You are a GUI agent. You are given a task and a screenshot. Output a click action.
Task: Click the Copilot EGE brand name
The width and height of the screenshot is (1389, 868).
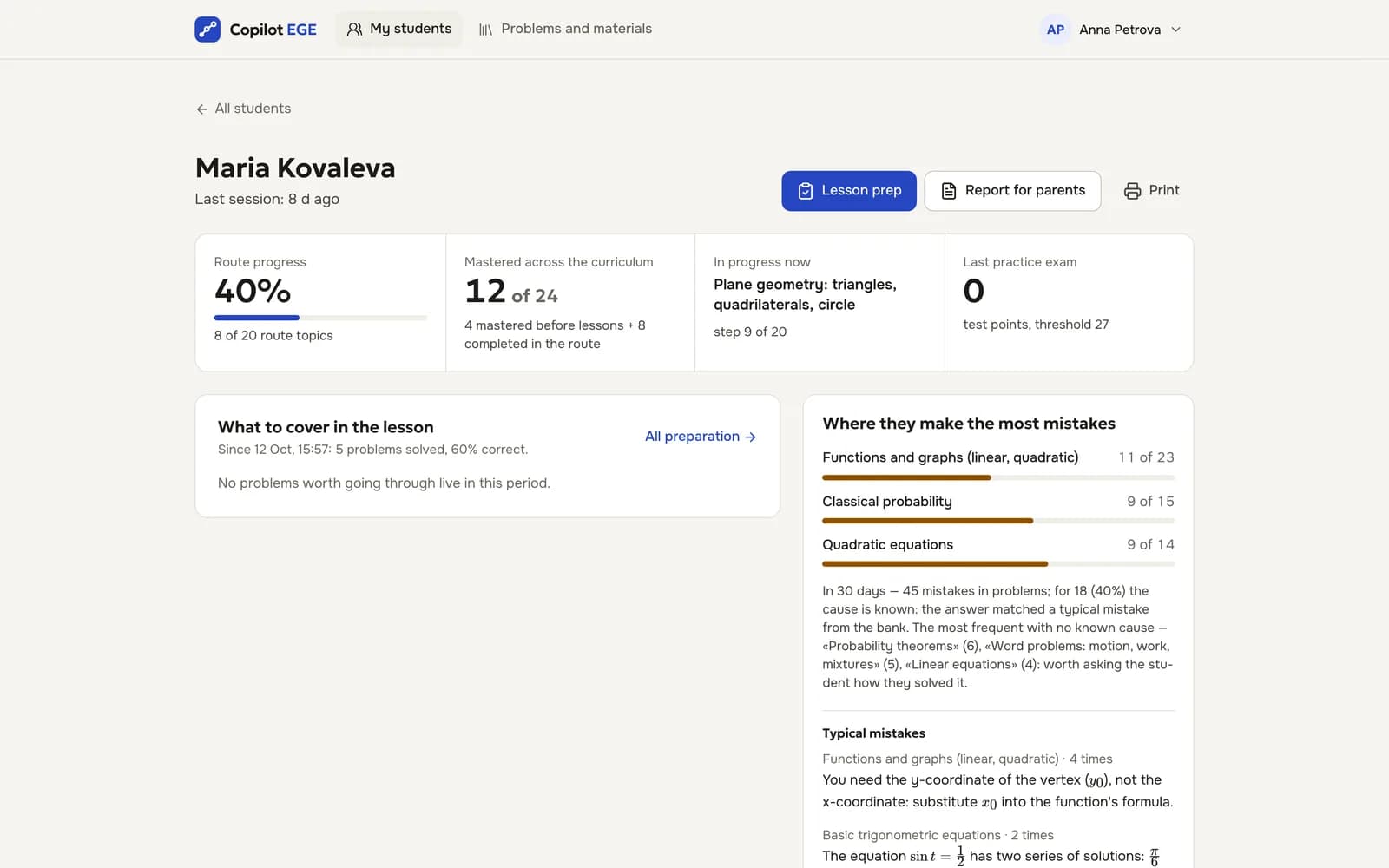tap(273, 30)
